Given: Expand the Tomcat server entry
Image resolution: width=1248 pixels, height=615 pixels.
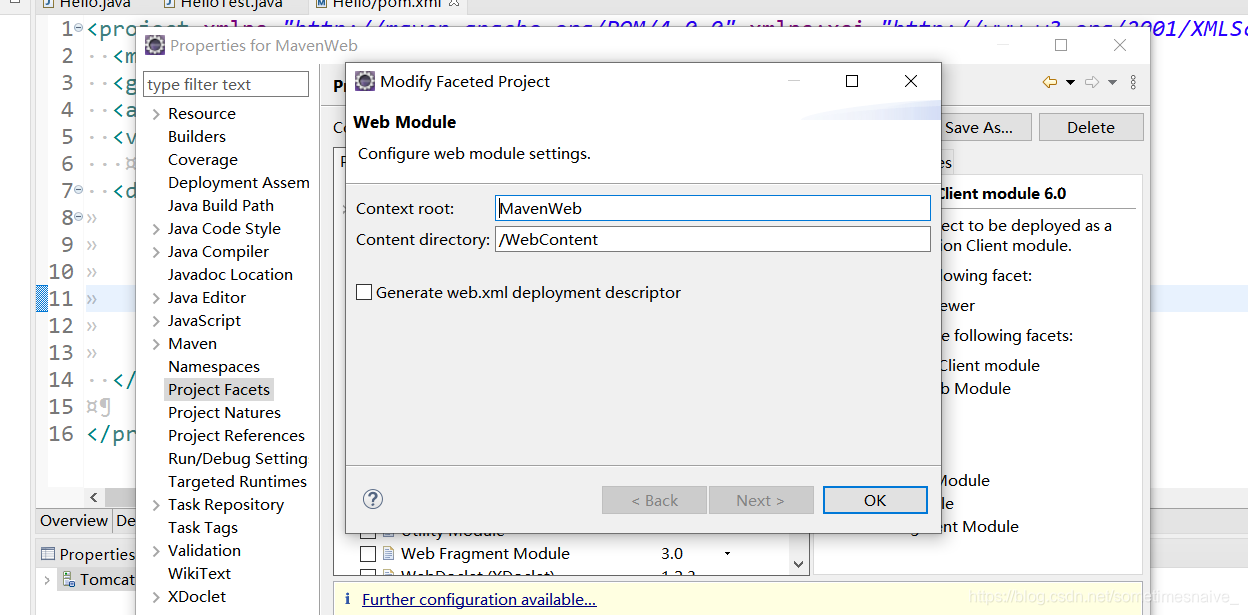Looking at the screenshot, I should coord(47,579).
